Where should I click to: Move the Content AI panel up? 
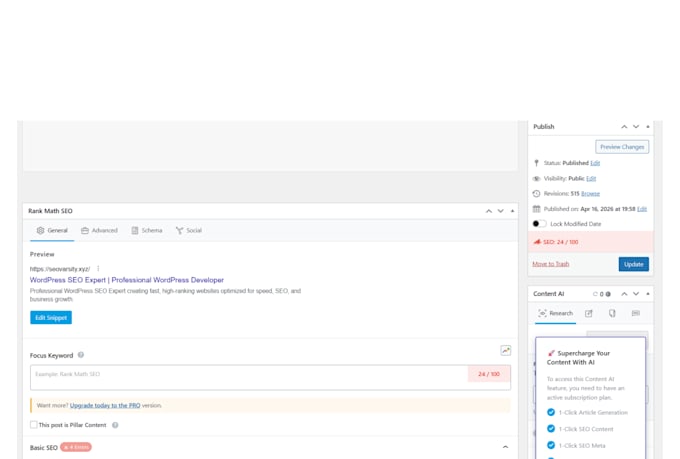pos(624,294)
